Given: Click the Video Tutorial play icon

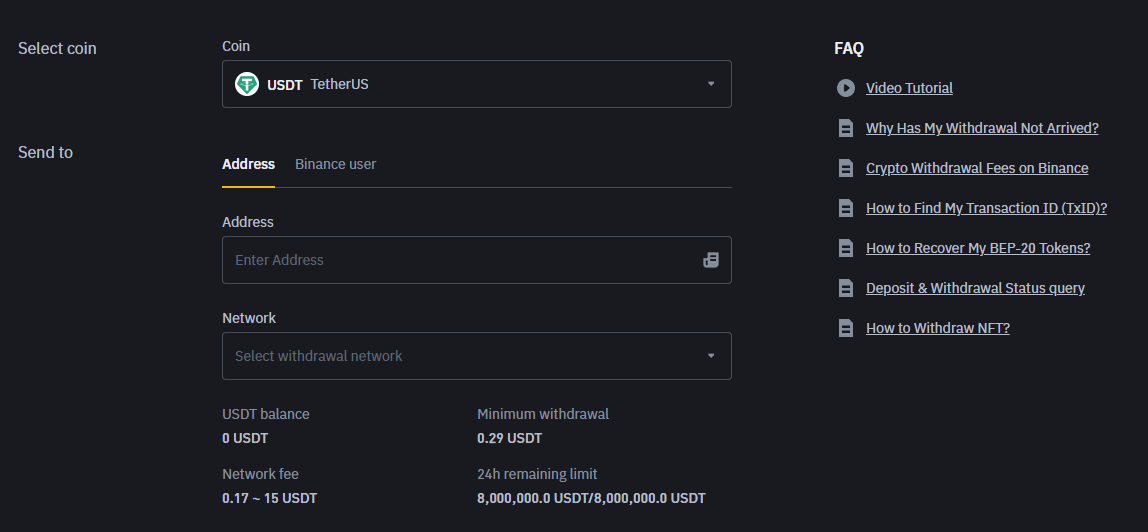Looking at the screenshot, I should tap(846, 88).
